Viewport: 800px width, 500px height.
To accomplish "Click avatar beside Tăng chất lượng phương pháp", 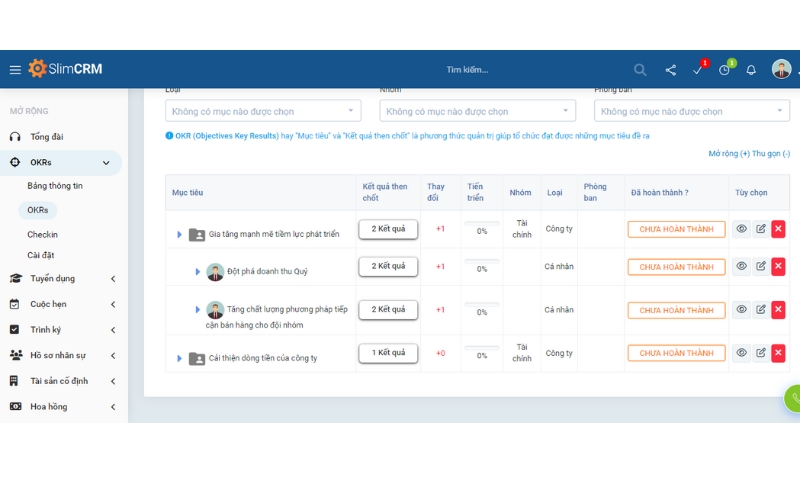I will pyautogui.click(x=215, y=310).
